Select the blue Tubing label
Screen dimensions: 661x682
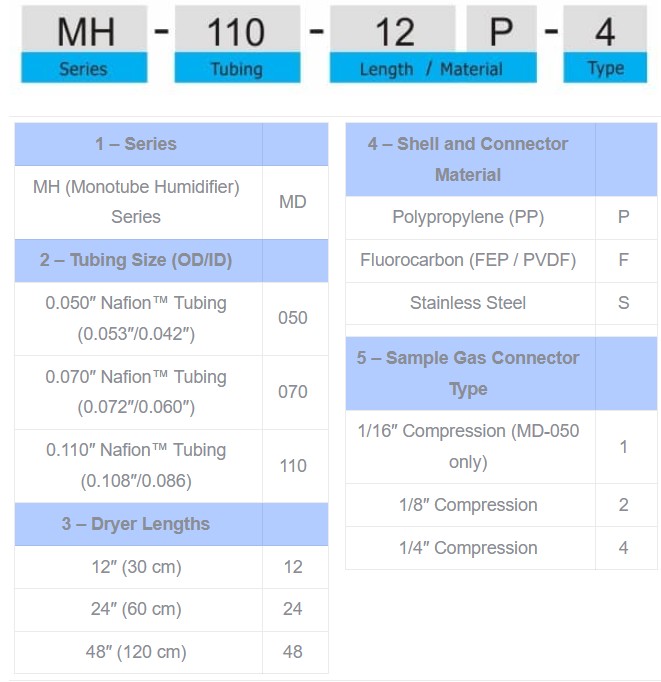click(237, 69)
